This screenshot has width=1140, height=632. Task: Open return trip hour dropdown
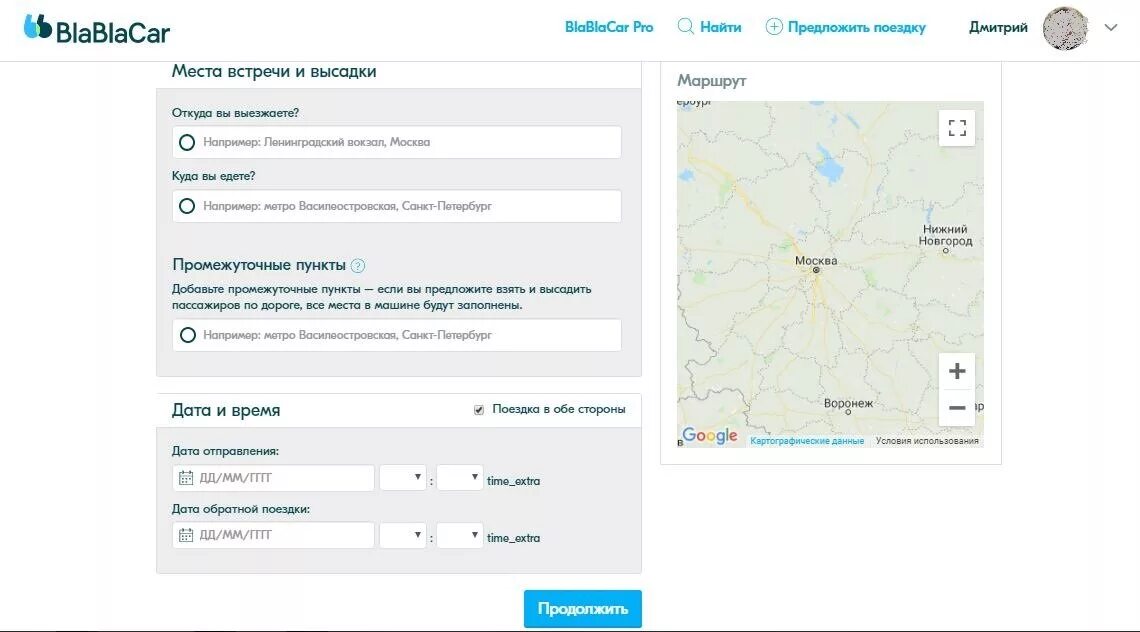pyautogui.click(x=403, y=535)
